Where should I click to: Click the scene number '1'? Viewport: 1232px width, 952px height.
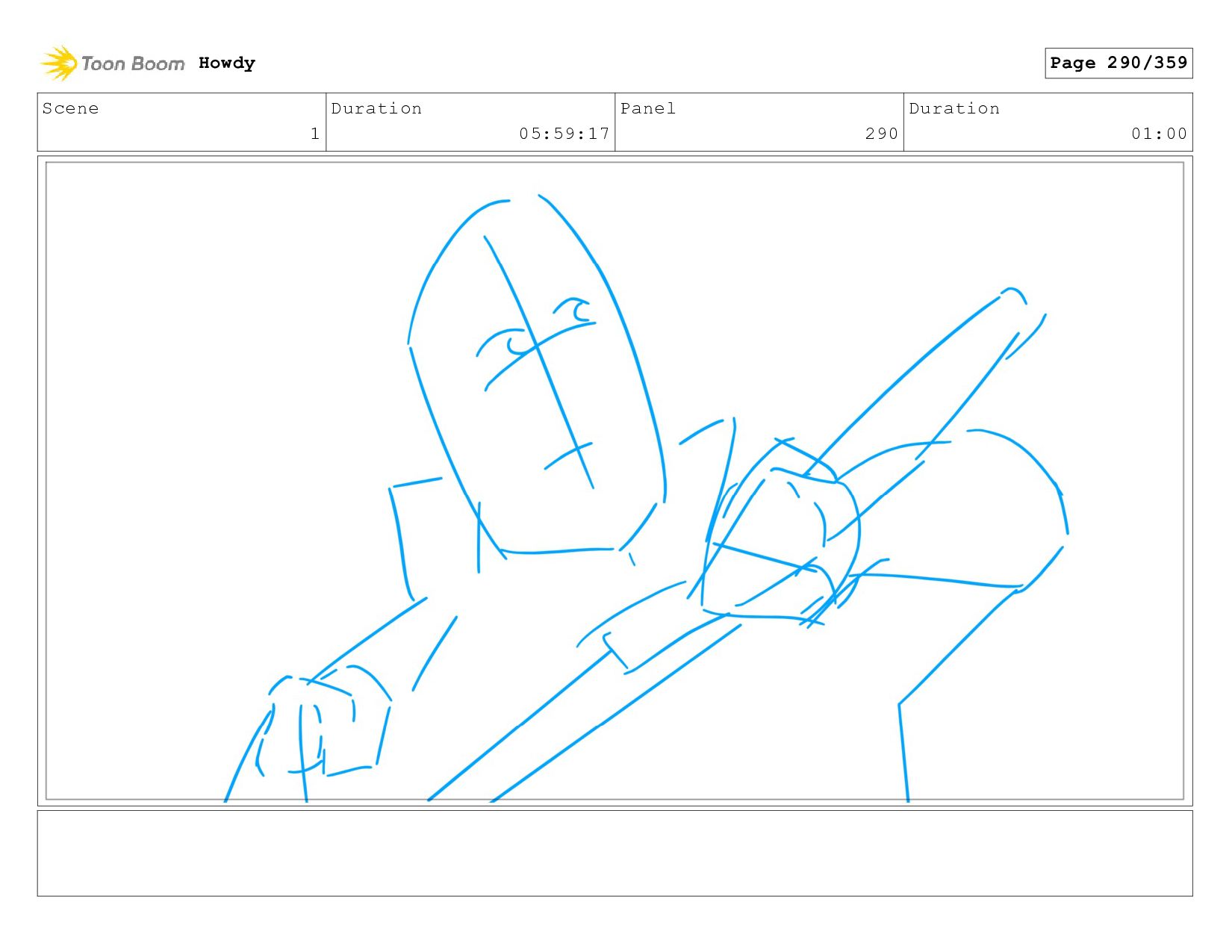pyautogui.click(x=315, y=134)
